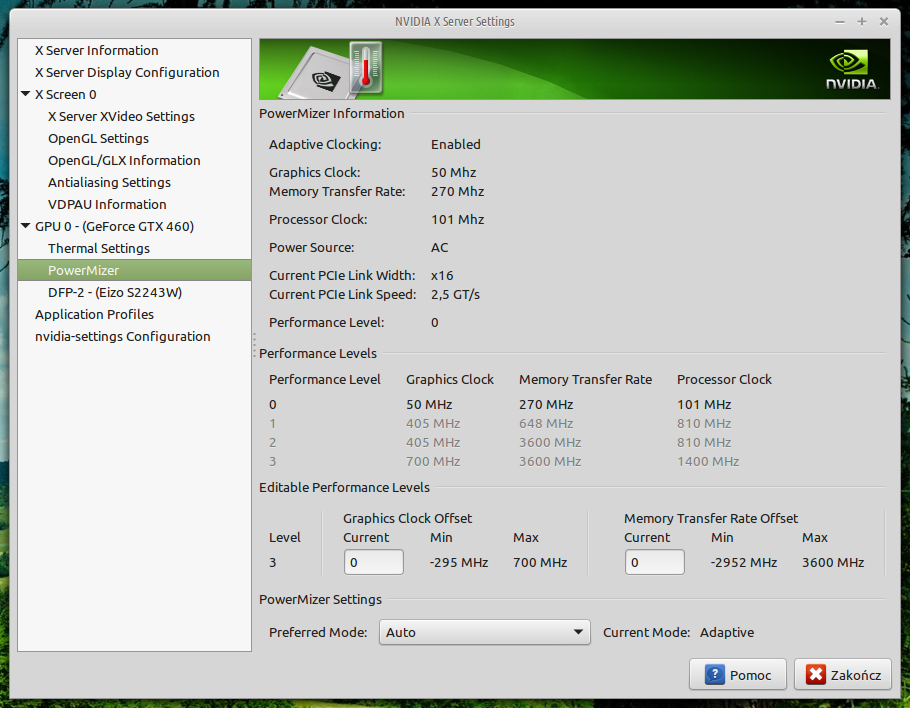Click the PCIe Link Width value 'x16'

click(442, 276)
